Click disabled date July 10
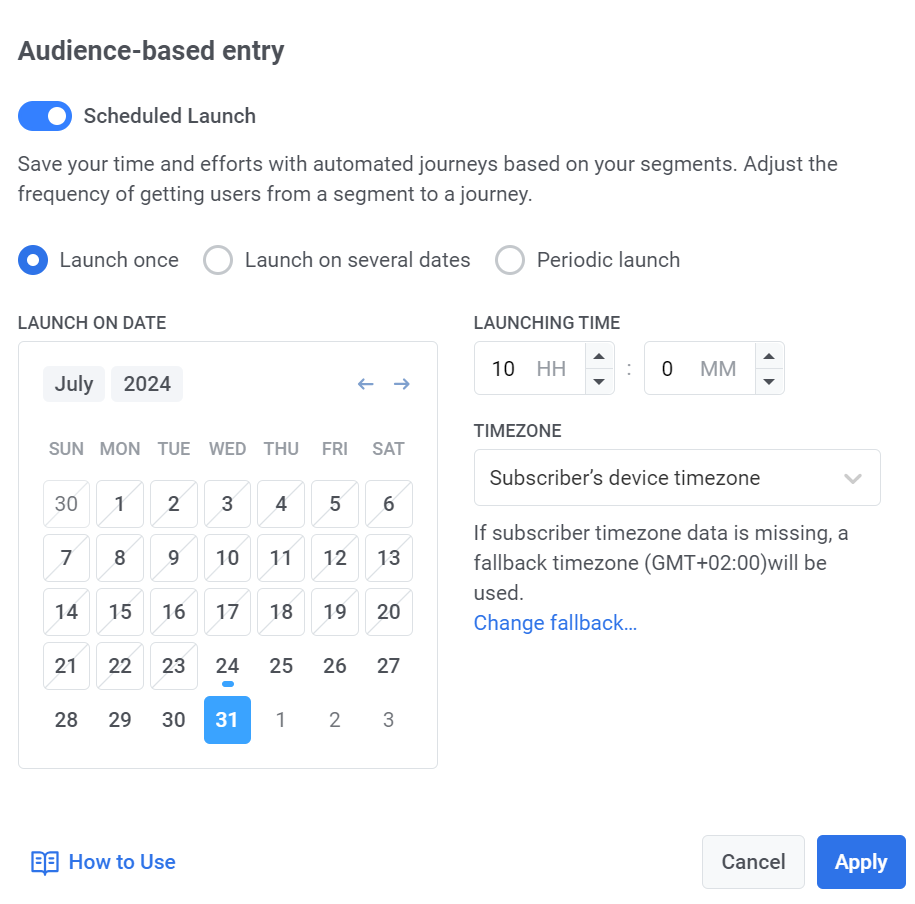Screen dimensions: 915x904 click(228, 558)
